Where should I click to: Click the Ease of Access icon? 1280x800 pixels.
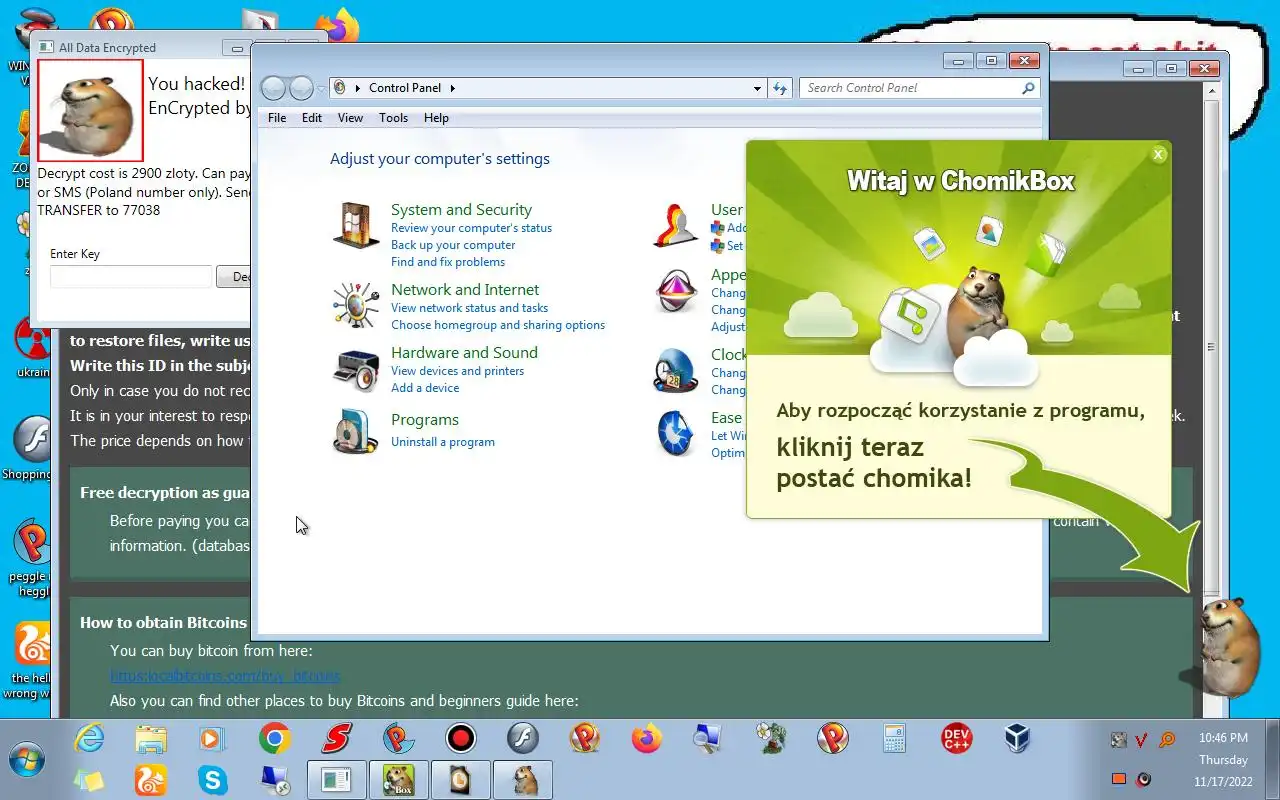(x=676, y=433)
